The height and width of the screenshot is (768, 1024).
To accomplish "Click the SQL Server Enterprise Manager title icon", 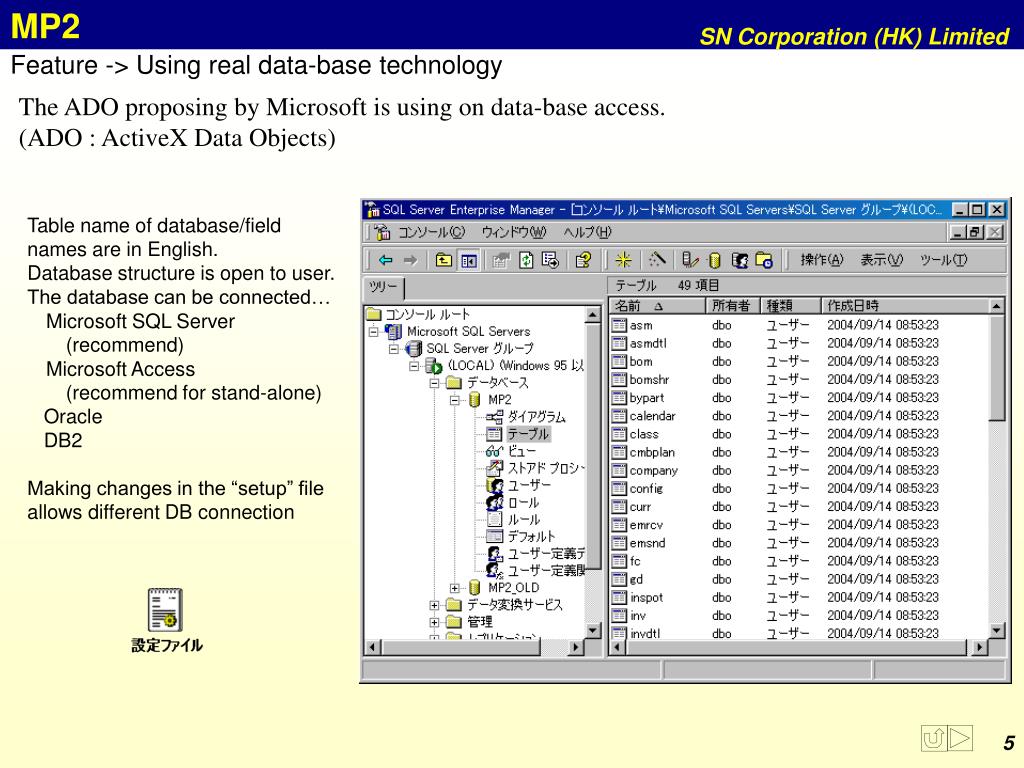I will point(373,210).
